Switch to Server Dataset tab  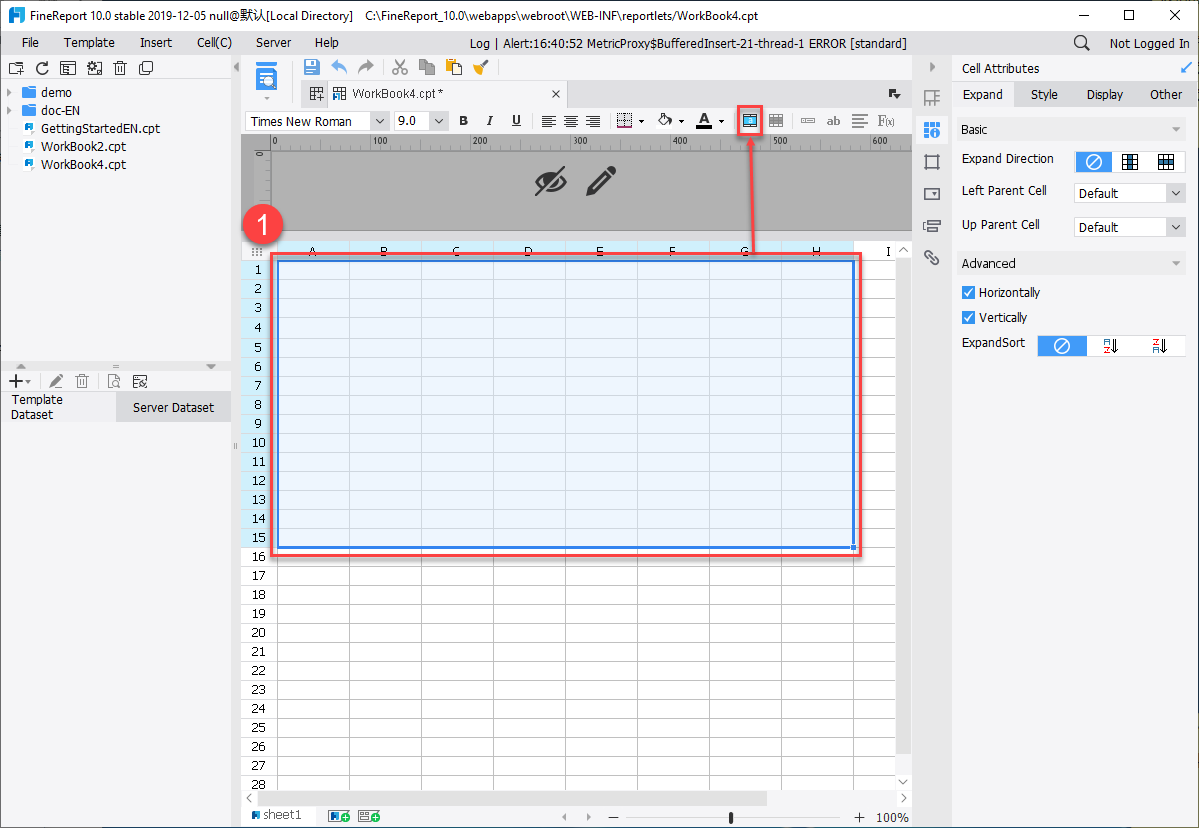tap(173, 407)
